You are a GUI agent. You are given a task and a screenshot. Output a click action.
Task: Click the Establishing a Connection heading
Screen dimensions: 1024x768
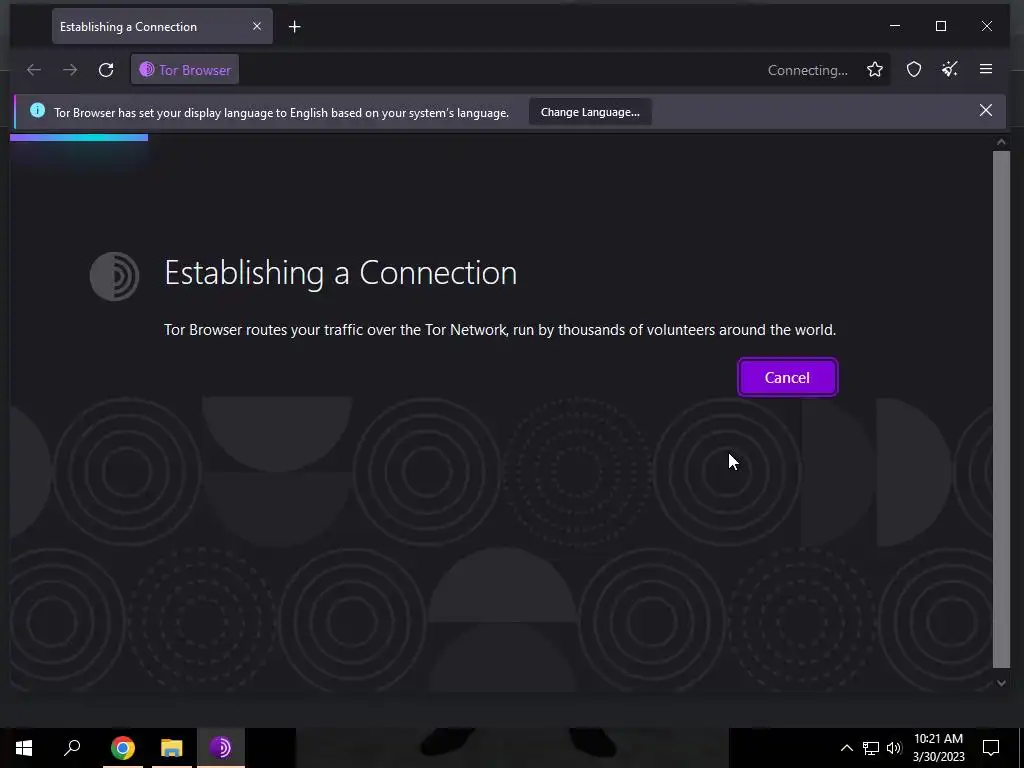pyautogui.click(x=340, y=272)
